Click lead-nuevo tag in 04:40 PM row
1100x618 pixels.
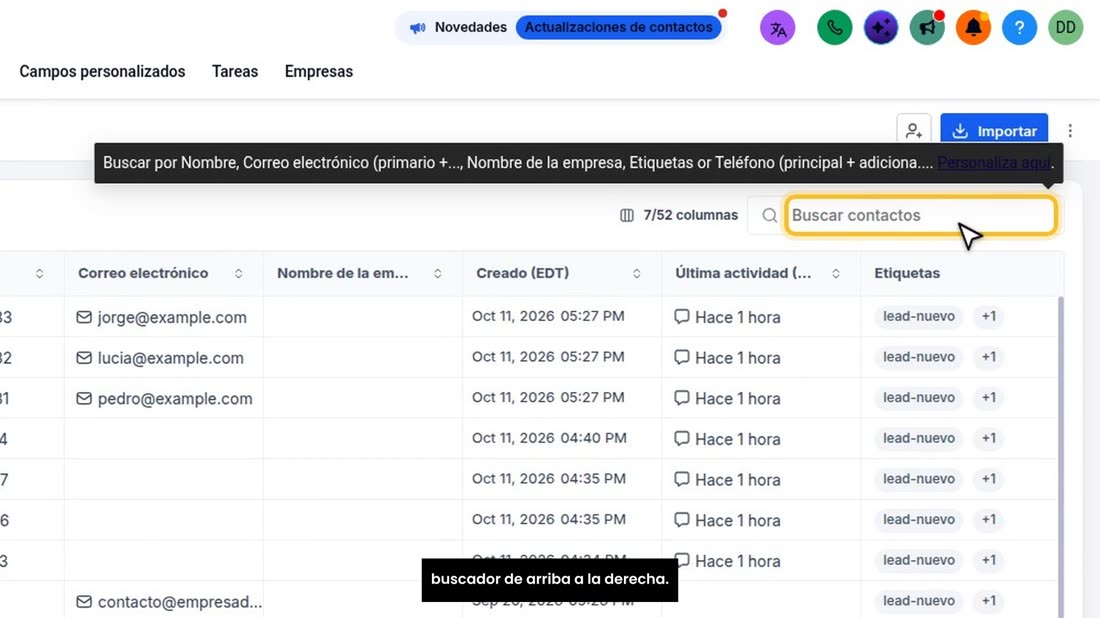pyautogui.click(x=918, y=438)
